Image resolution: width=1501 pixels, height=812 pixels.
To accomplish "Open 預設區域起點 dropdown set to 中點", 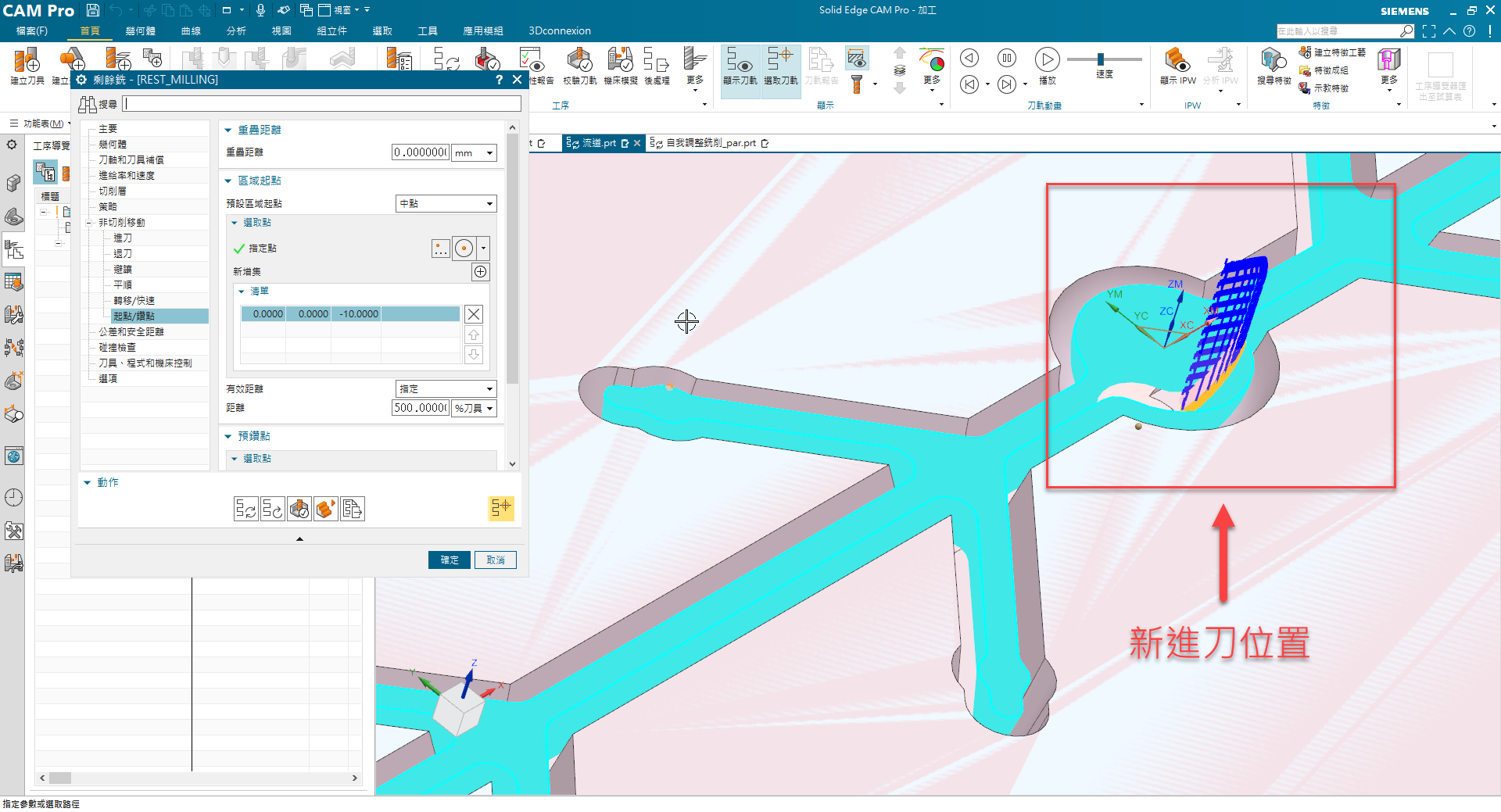I will [x=446, y=204].
